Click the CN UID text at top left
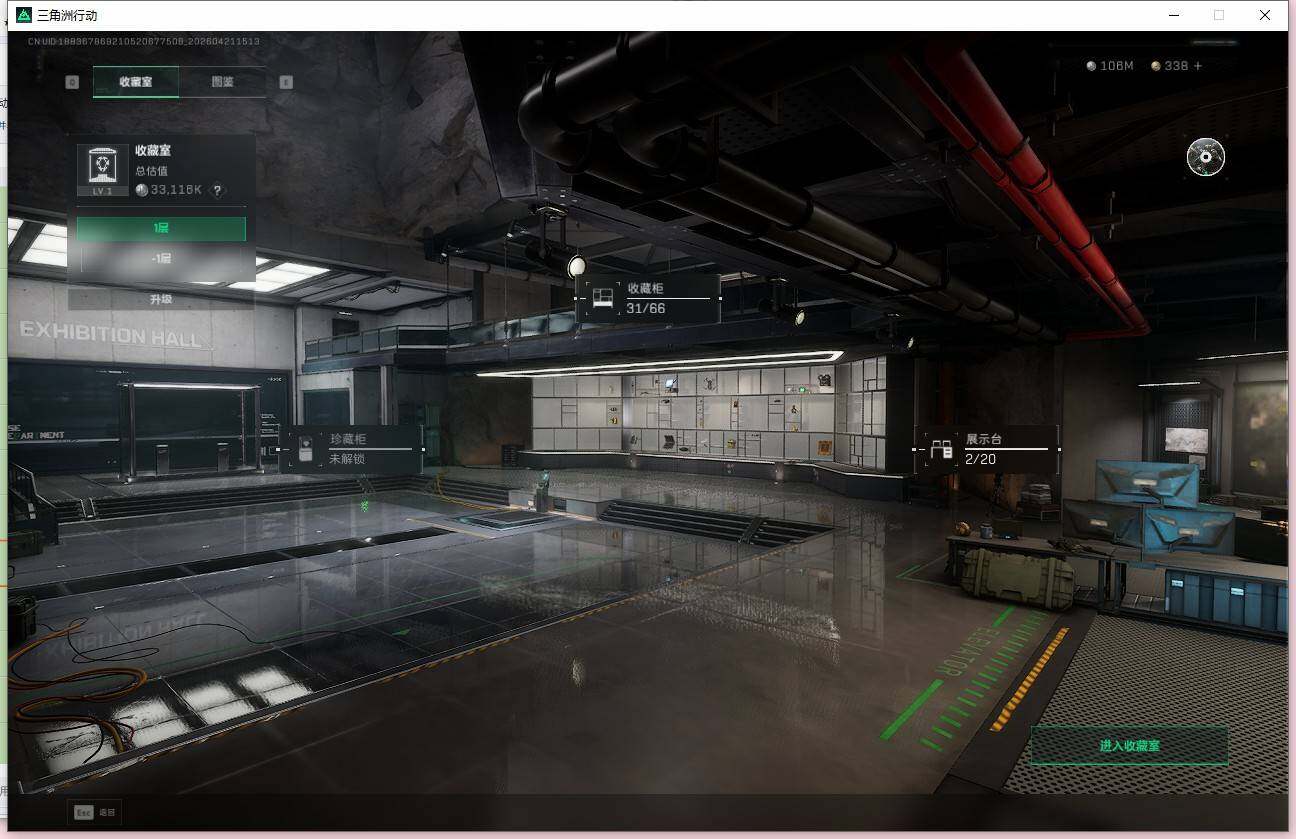1296x839 pixels. (x=144, y=42)
